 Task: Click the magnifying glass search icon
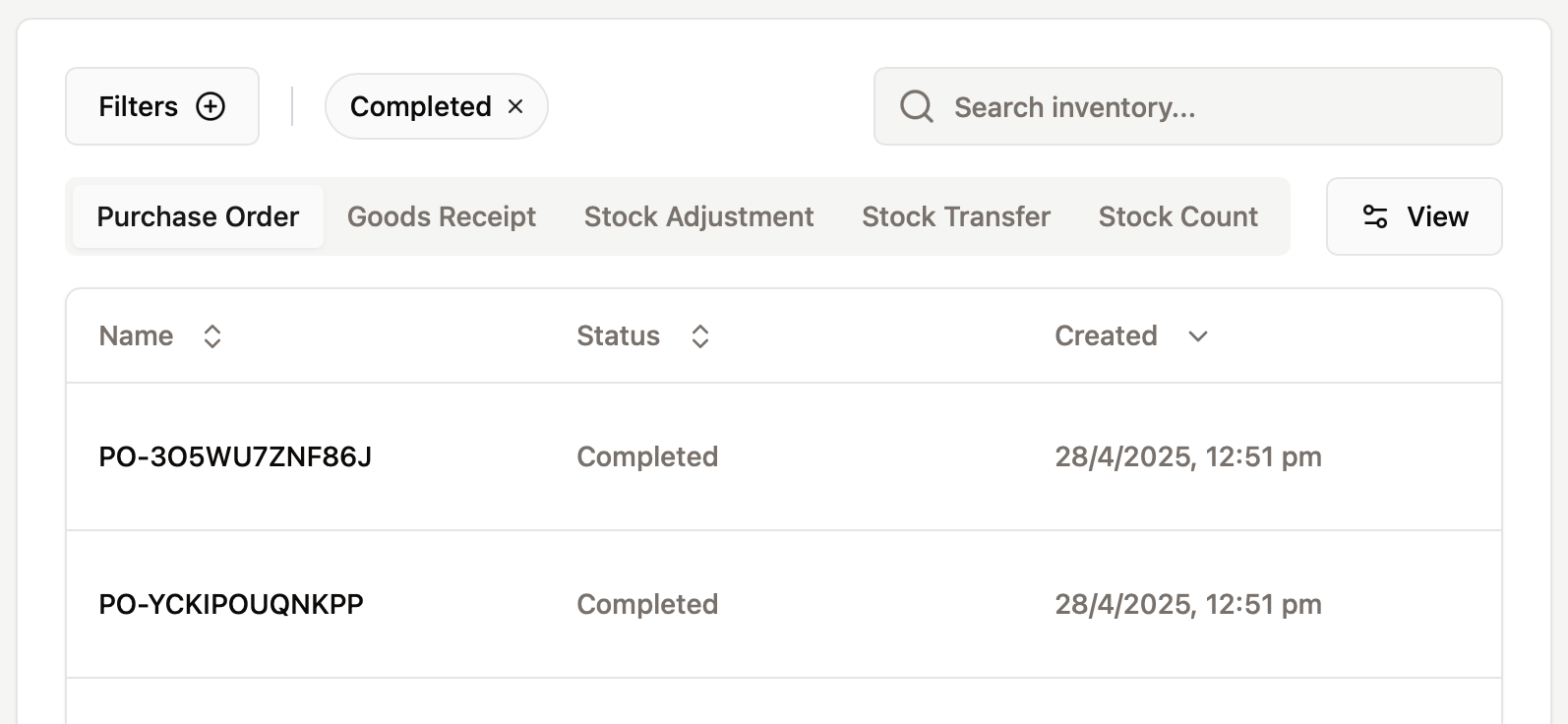916,106
